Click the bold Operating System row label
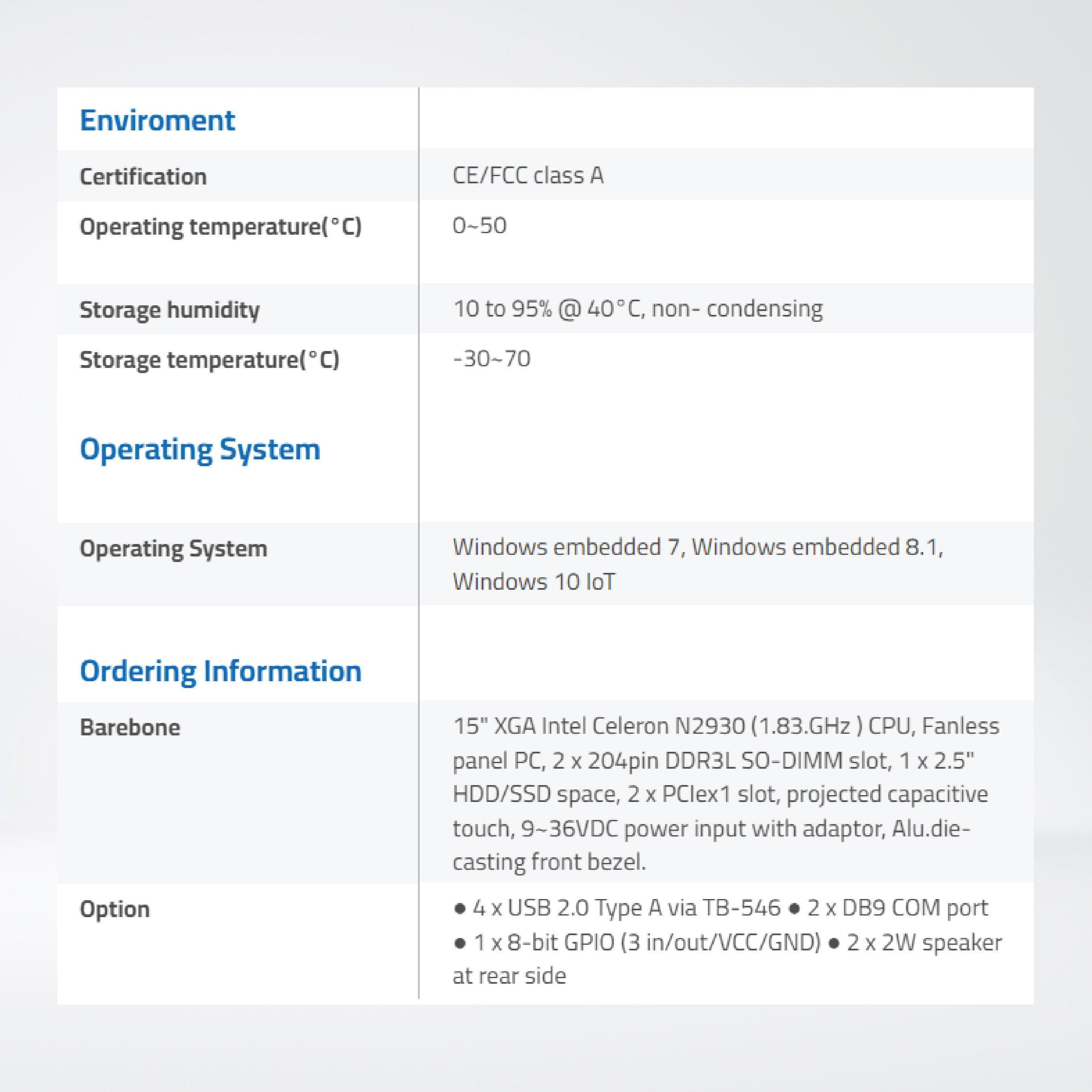The width and height of the screenshot is (1092, 1092). (x=174, y=549)
